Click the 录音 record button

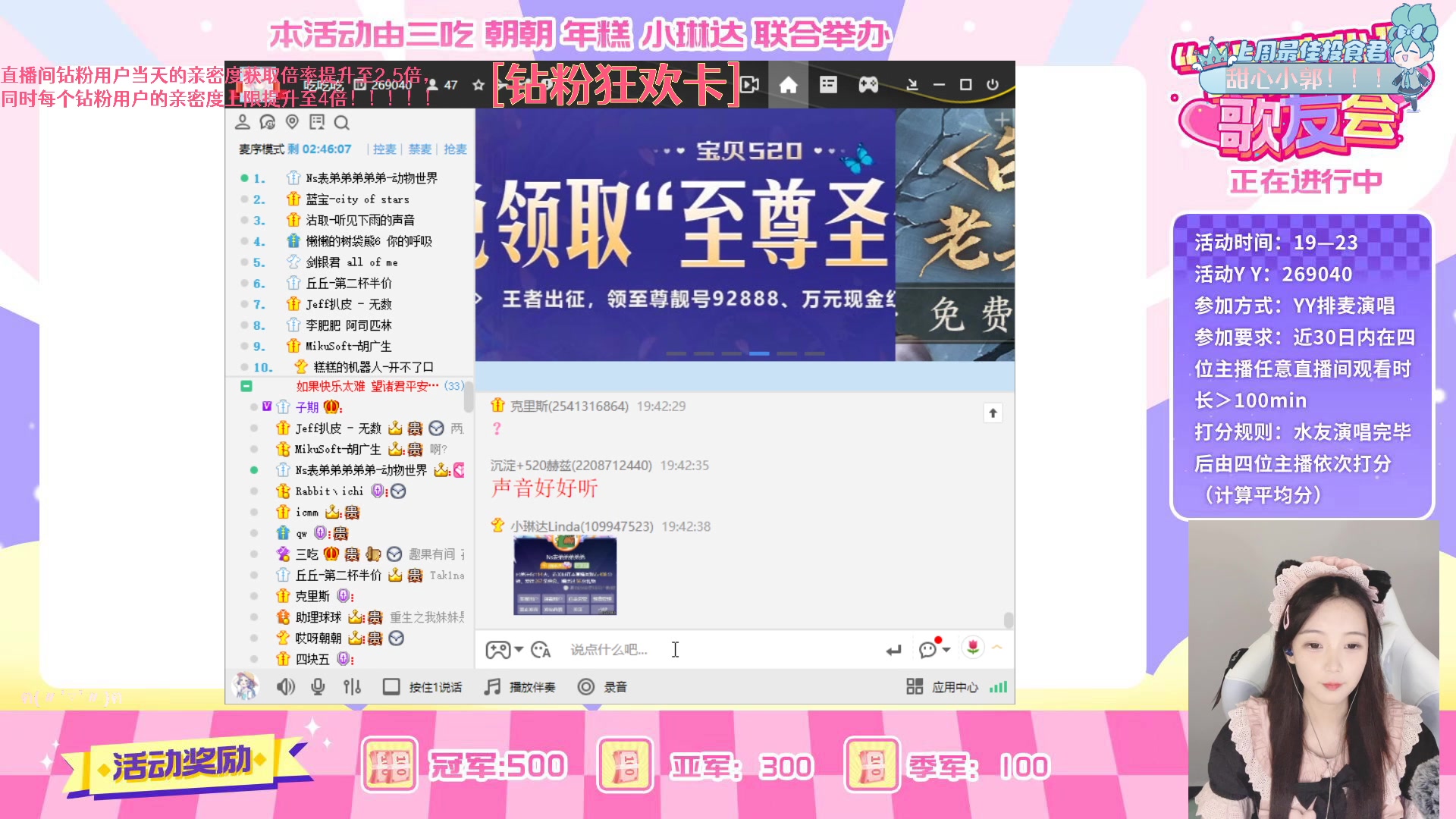(x=603, y=687)
